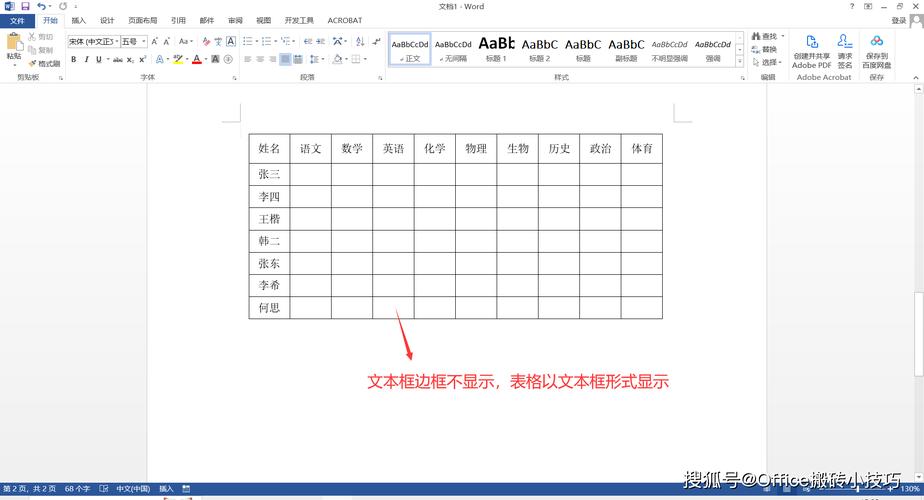Toggle Bold formatting

pyautogui.click(x=74, y=59)
